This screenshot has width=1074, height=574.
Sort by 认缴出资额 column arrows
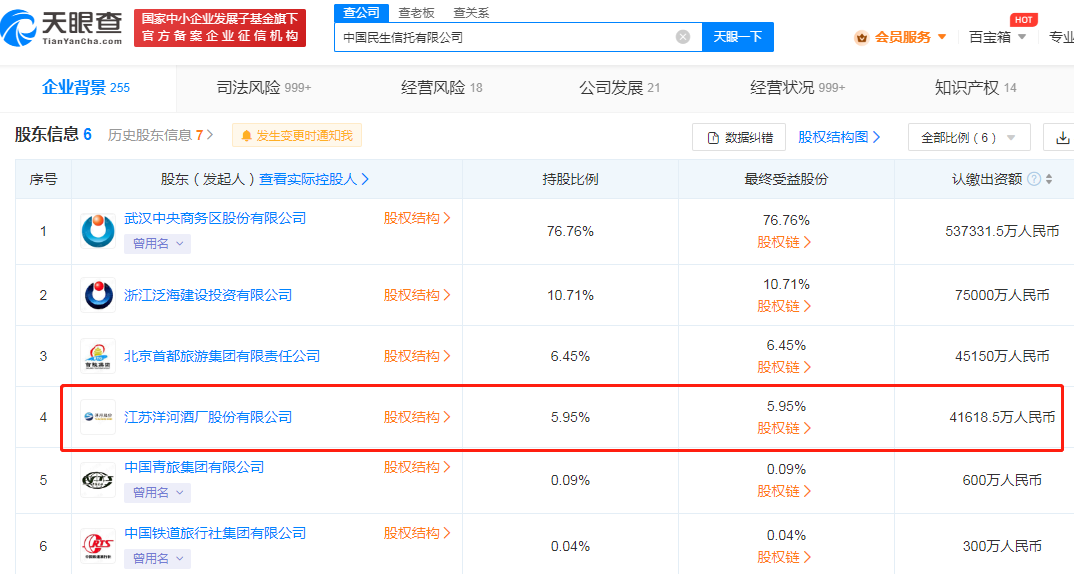1048,179
